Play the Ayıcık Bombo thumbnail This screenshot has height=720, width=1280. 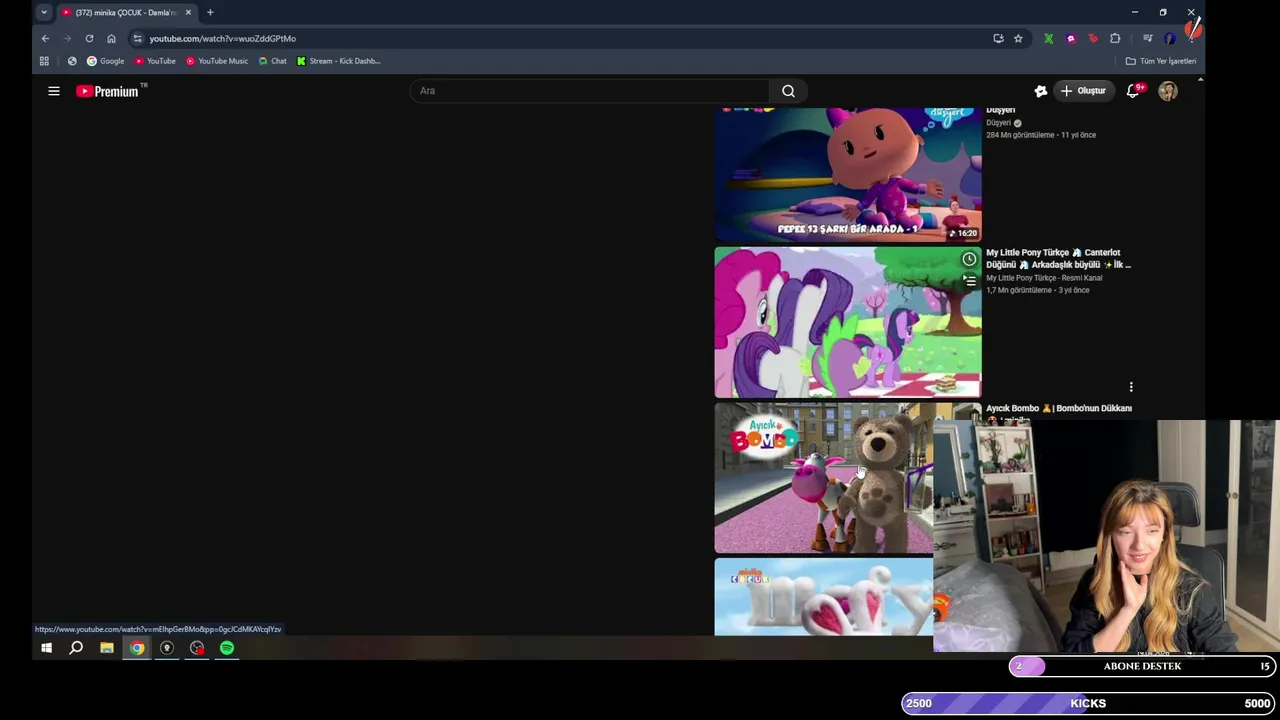click(x=824, y=478)
